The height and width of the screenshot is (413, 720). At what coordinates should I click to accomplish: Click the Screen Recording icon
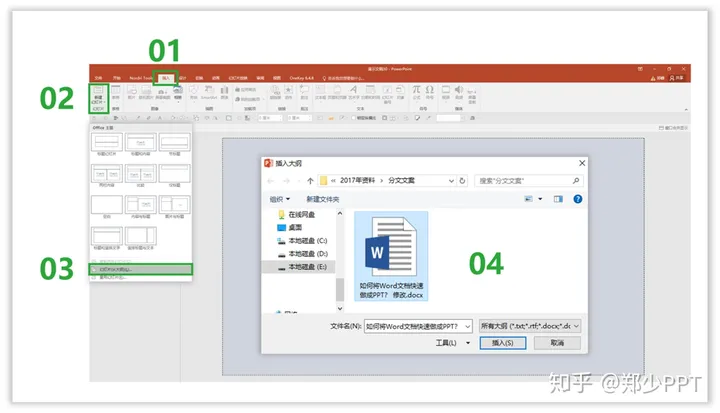472,96
